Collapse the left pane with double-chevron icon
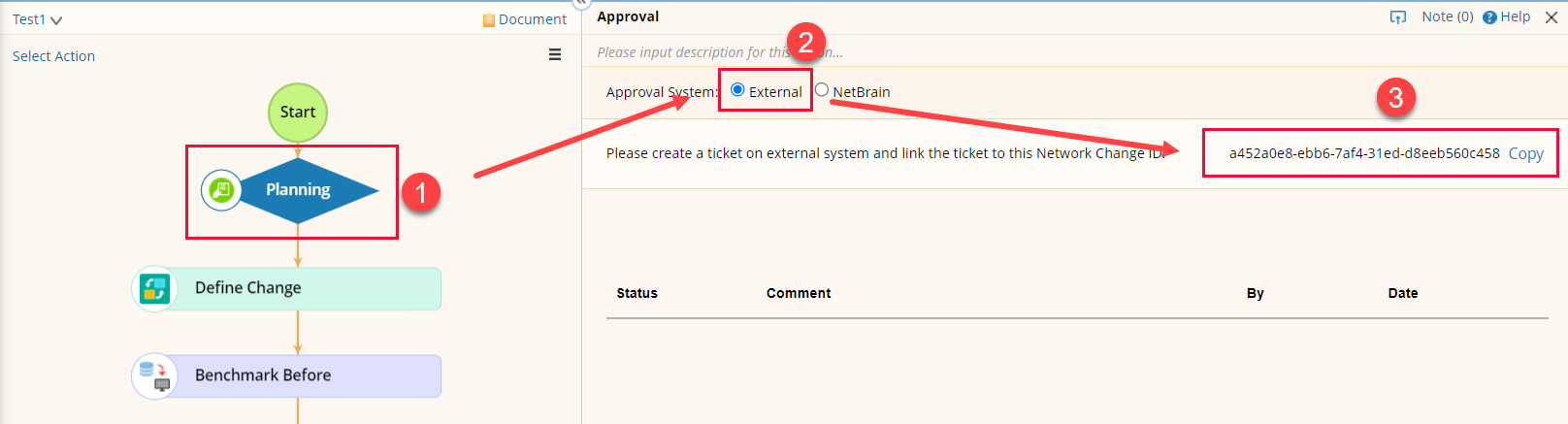 pos(581,4)
